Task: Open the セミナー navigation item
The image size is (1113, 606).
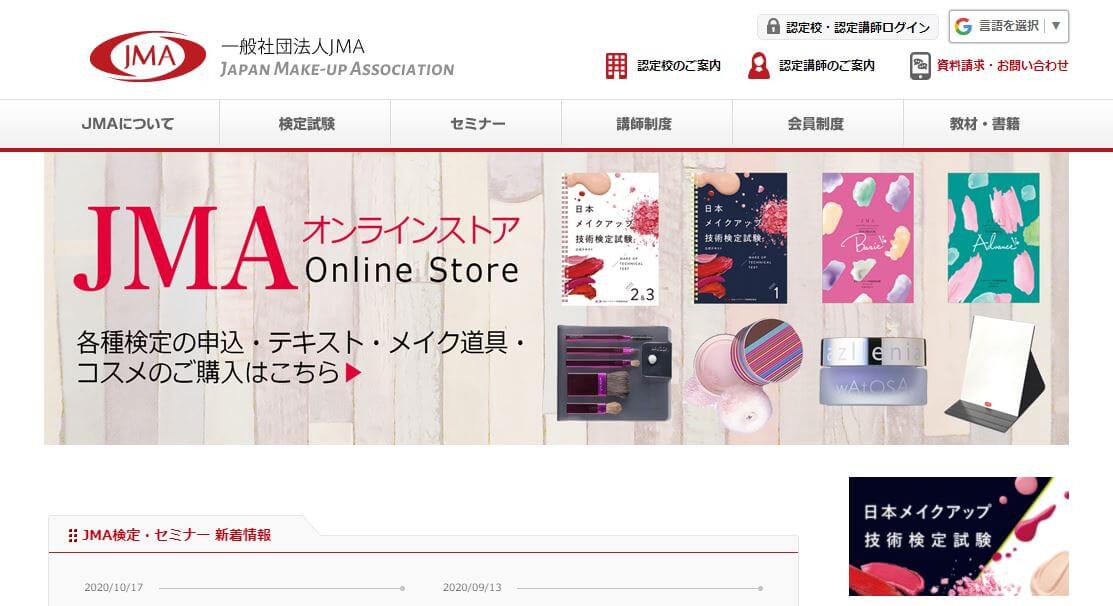Action: pyautogui.click(x=477, y=124)
